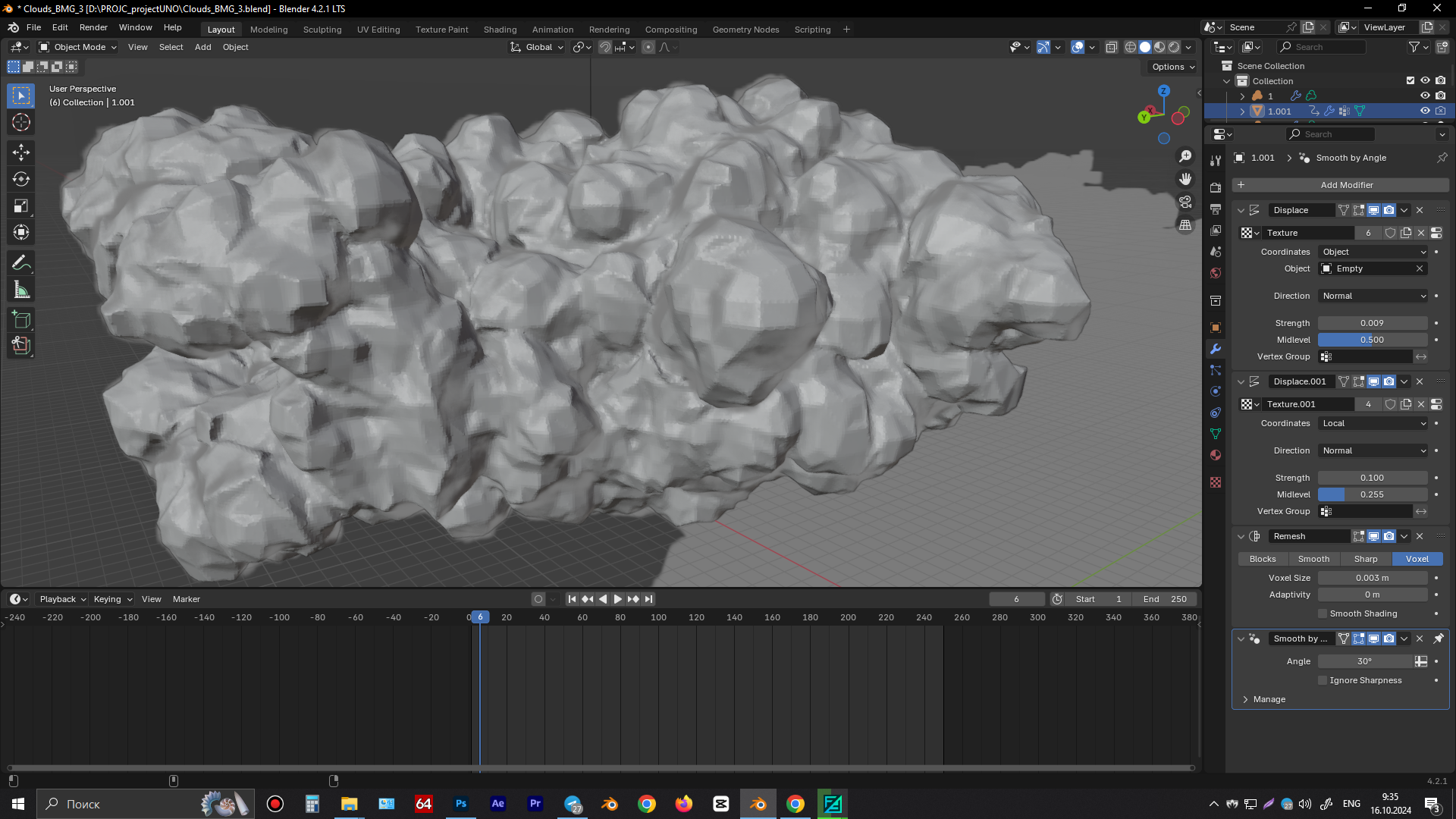Switch to the Shading workspace tab

coord(500,30)
